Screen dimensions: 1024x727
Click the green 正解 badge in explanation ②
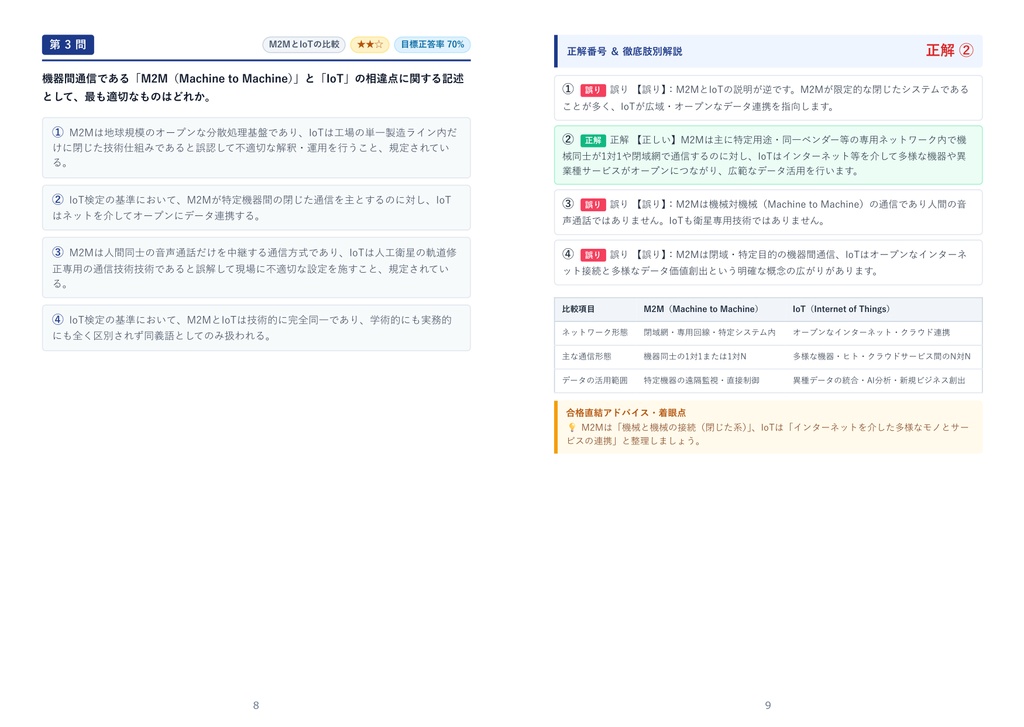coord(593,140)
